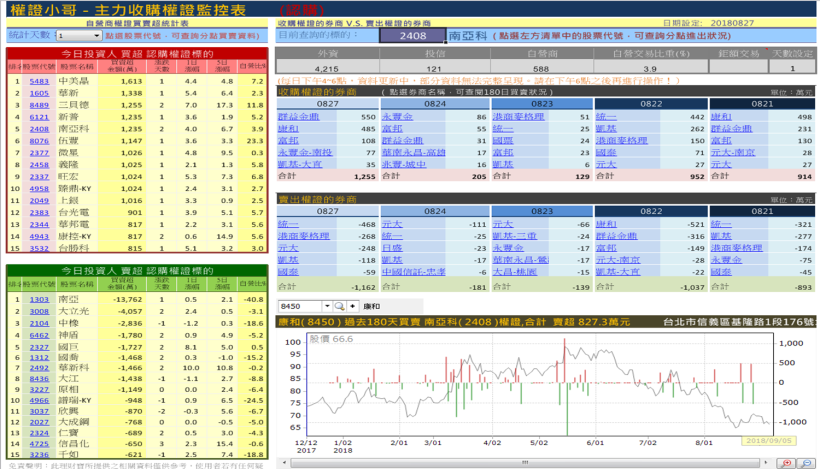Viewport: 820px width, 469px height.
Task: Click broker 康和 with 485 under buyers 0827
Action: 288,129
